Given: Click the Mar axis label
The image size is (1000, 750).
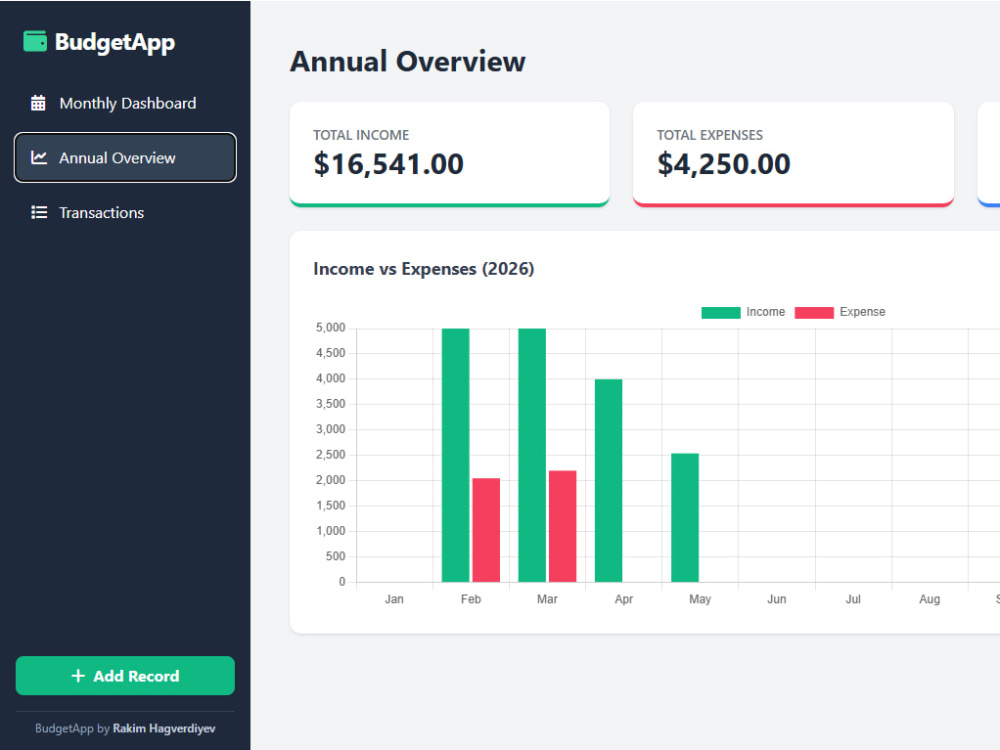Looking at the screenshot, I should (547, 599).
